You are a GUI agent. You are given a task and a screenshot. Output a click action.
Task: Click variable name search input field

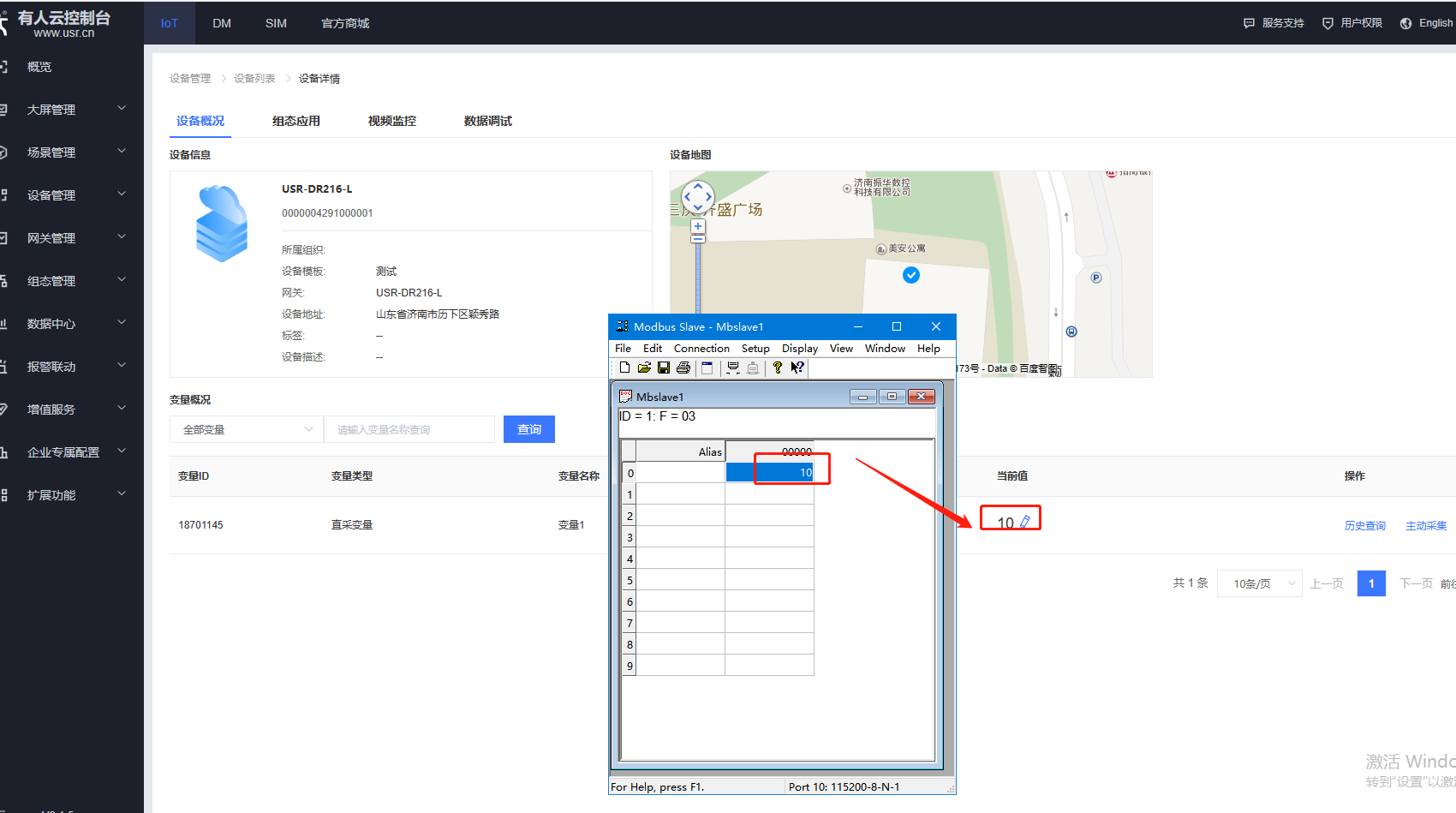[409, 429]
